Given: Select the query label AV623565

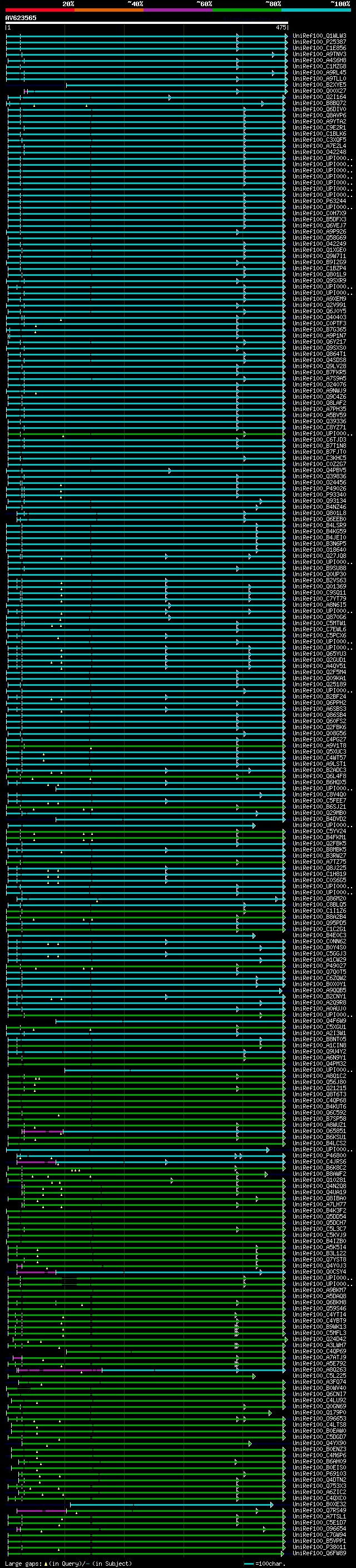Looking at the screenshot, I should tap(21, 18).
